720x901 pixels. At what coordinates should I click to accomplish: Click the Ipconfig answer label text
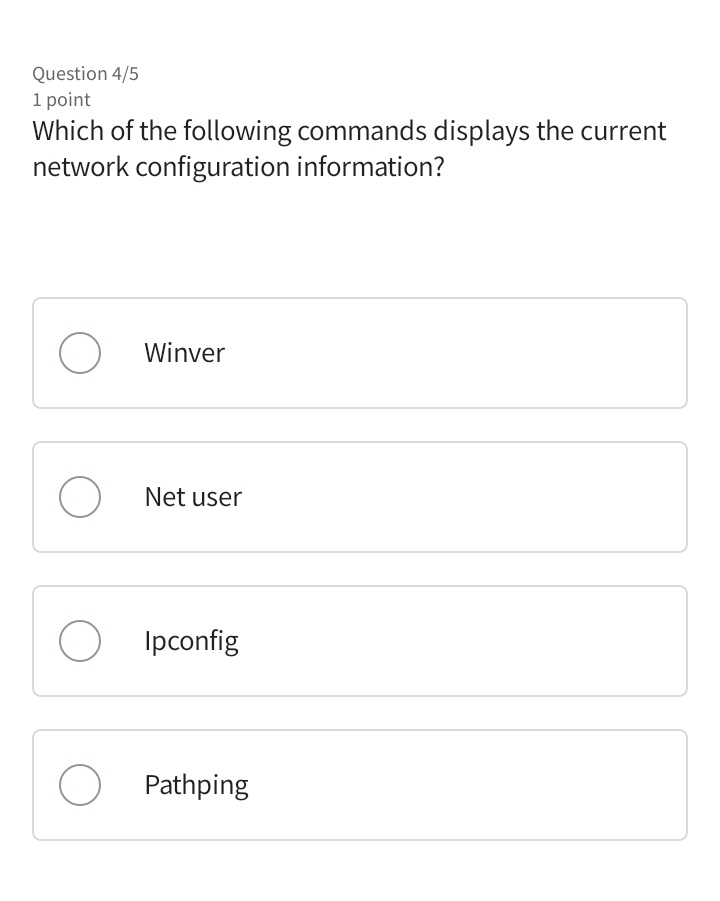191,641
